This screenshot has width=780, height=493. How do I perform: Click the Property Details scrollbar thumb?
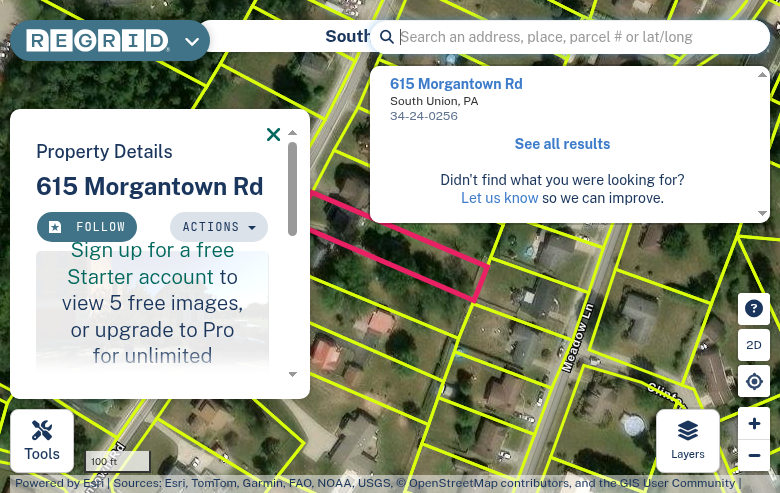(292, 189)
